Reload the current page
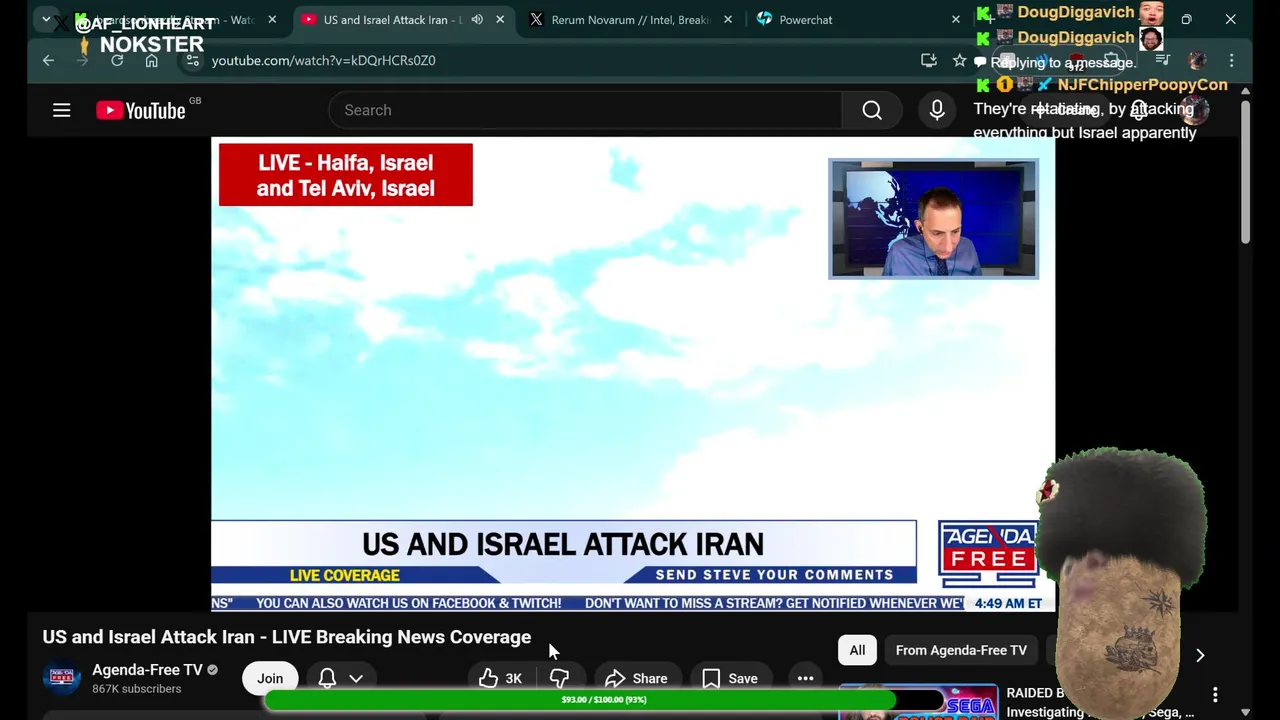This screenshot has width=1280, height=720. pos(117,60)
